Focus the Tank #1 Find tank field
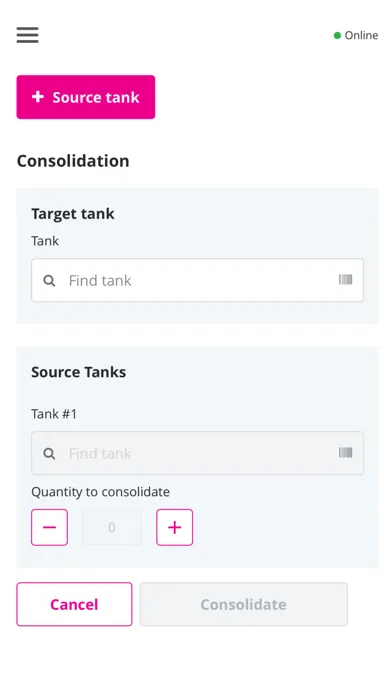This screenshot has width=392, height=696. pos(197,453)
